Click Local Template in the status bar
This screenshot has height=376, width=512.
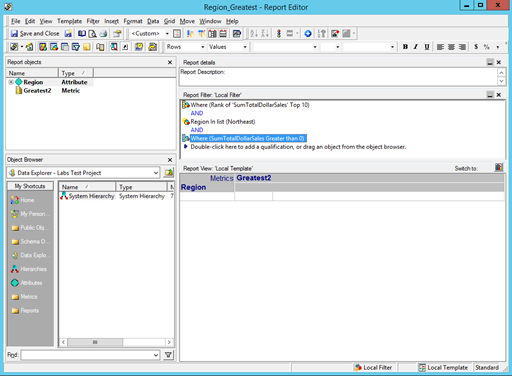(443, 367)
